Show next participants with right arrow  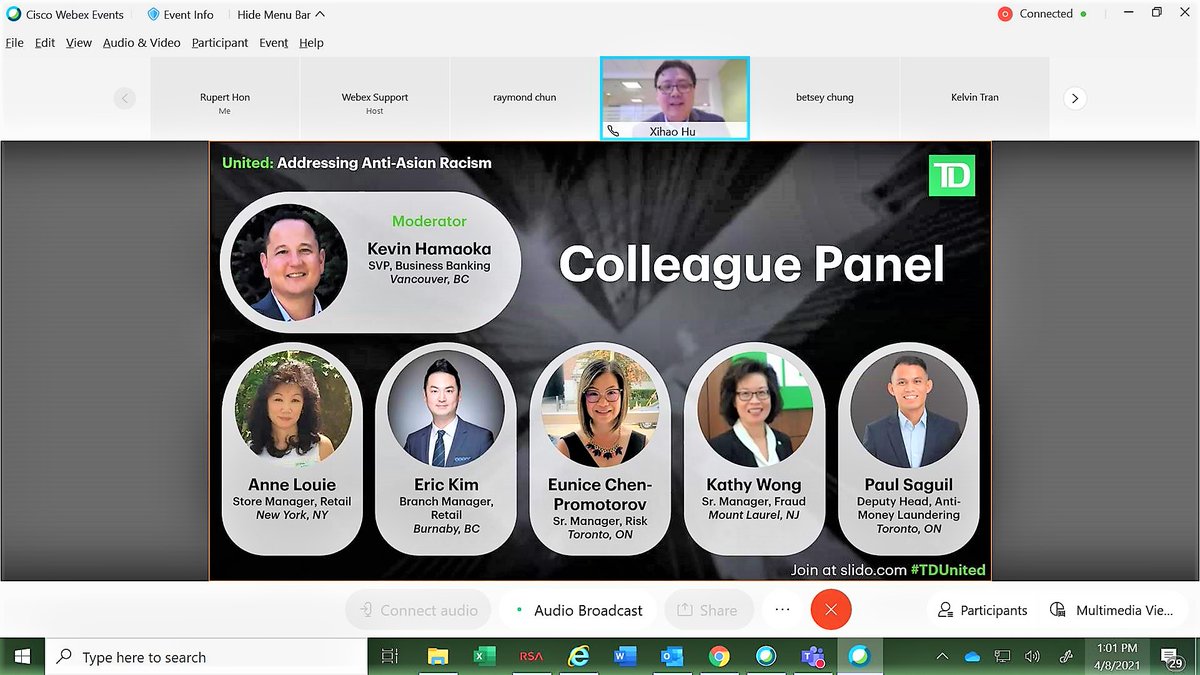(x=1074, y=98)
